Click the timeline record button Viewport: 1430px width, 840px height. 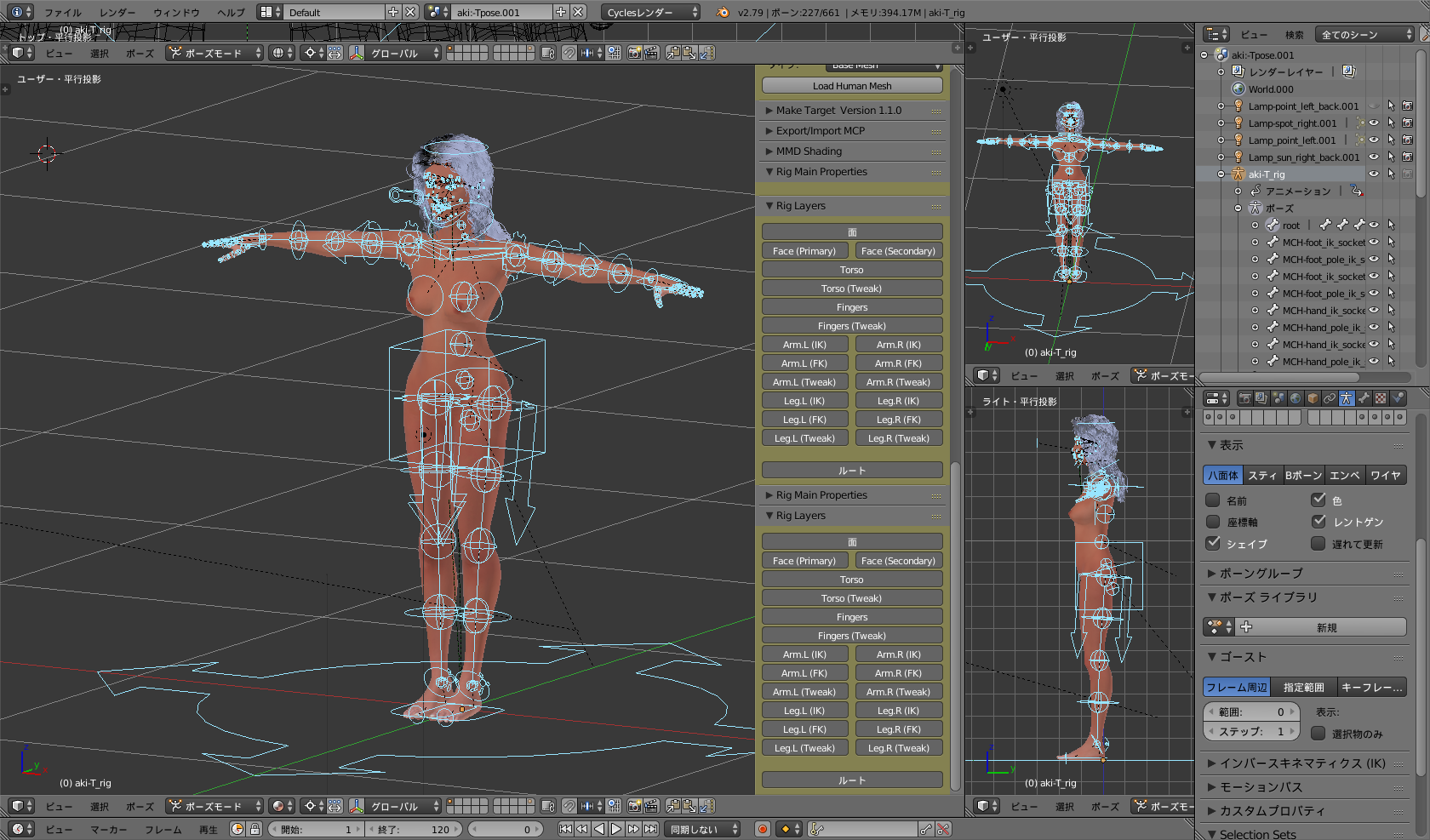pos(763,829)
